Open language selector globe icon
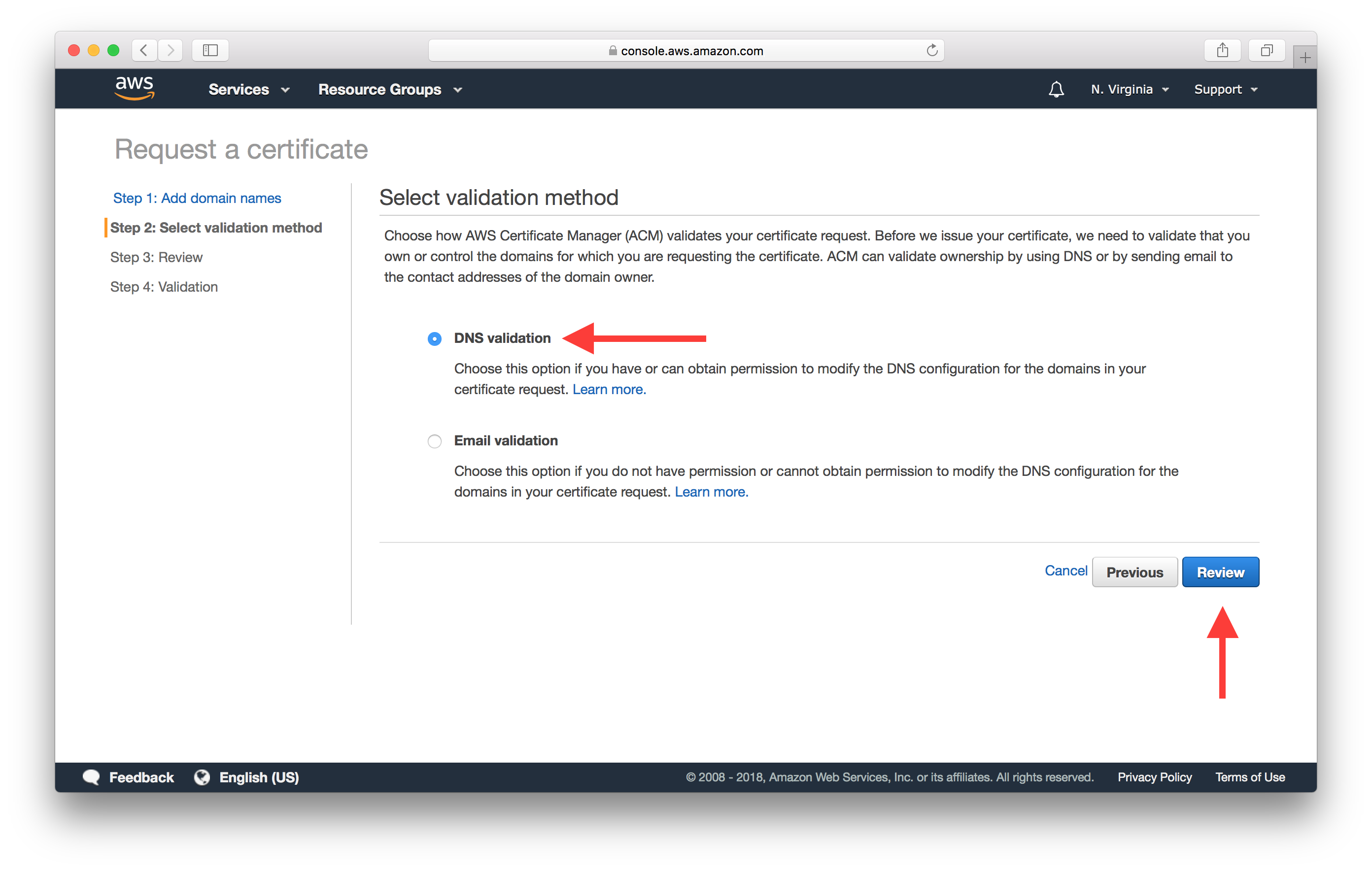Viewport: 1372px width, 871px height. (202, 777)
